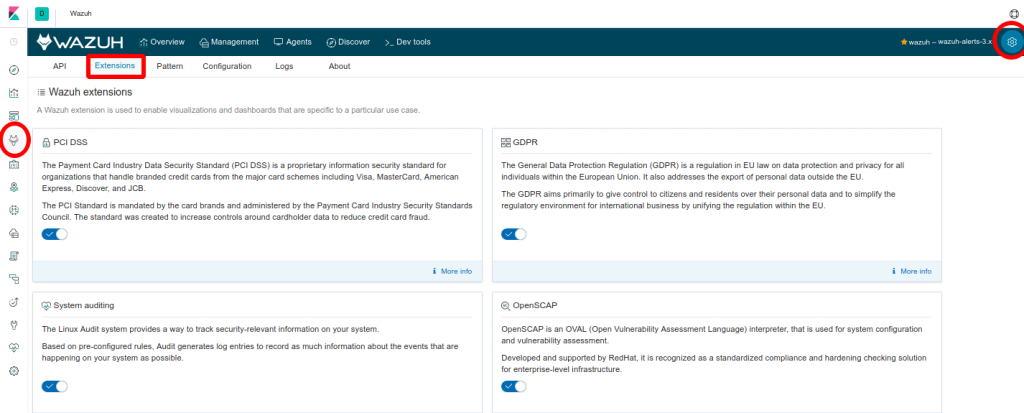1024x413 pixels.
Task: Open Kibana Dev Tools wrench icon
Action: [14, 325]
